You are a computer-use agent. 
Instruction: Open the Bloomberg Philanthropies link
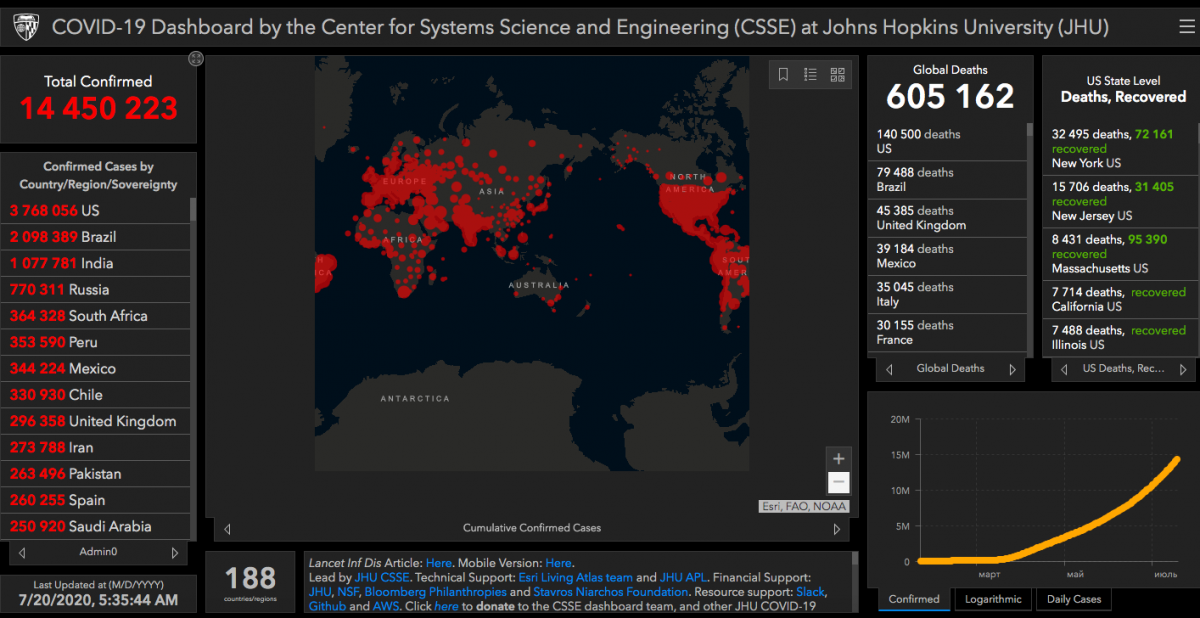434,592
